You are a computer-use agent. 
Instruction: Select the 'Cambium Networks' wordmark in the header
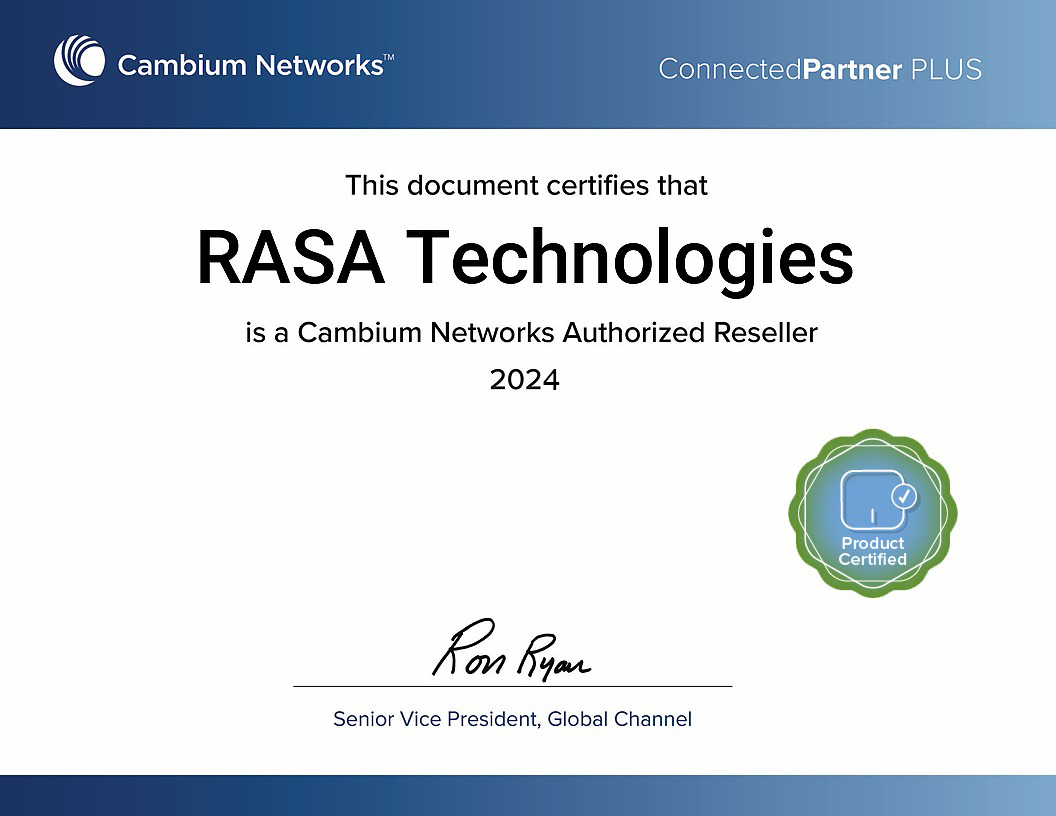tap(255, 66)
